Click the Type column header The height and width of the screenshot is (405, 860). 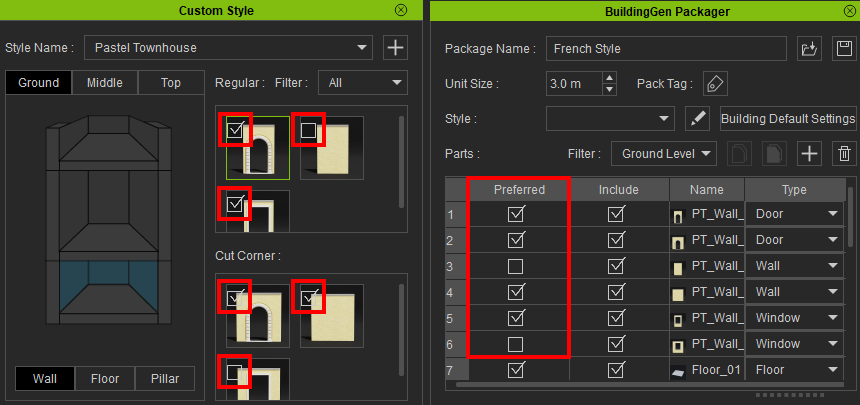[x=794, y=189]
